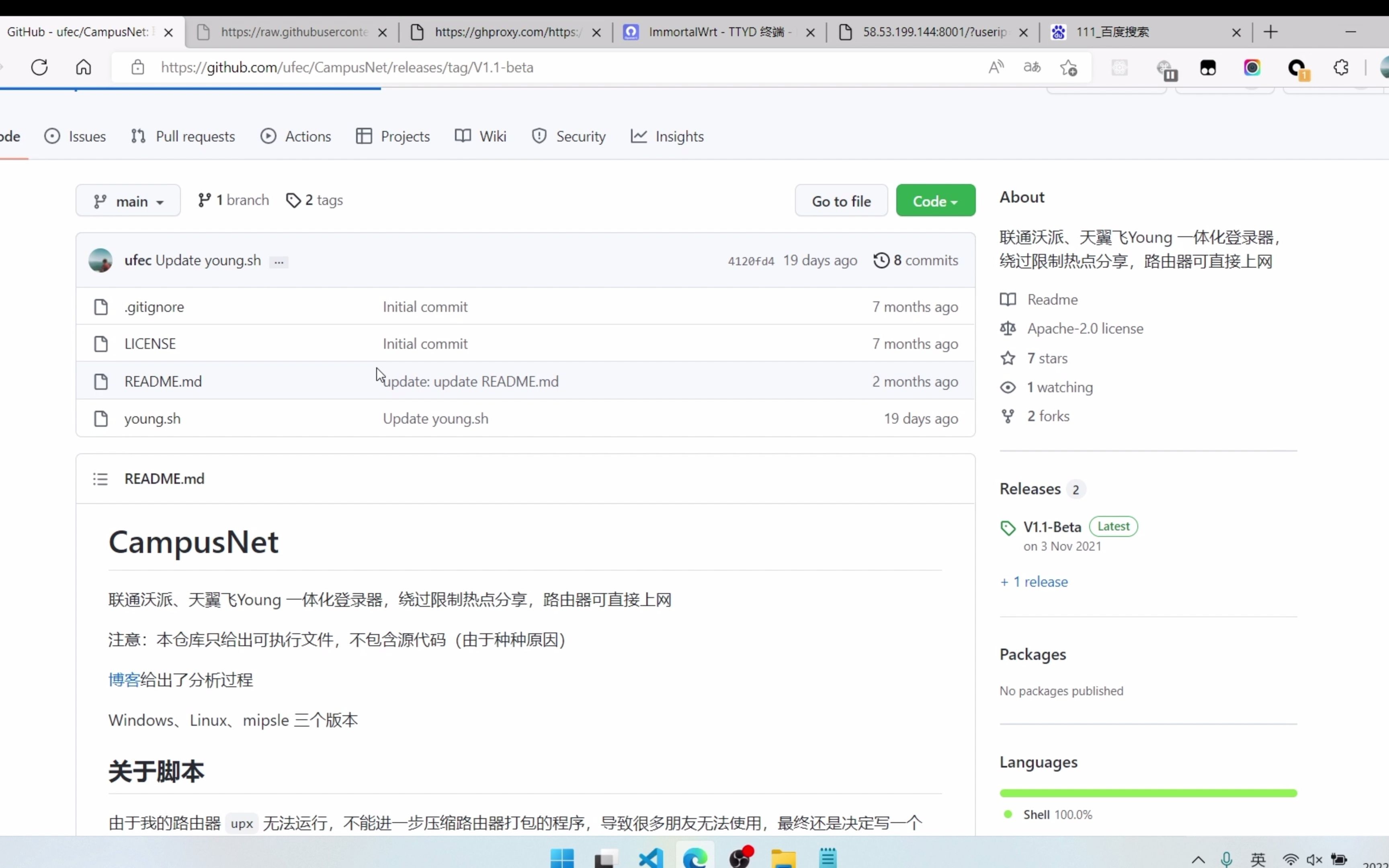1389x868 pixels.
Task: Go to the browser home page icon
Action: (x=83, y=67)
